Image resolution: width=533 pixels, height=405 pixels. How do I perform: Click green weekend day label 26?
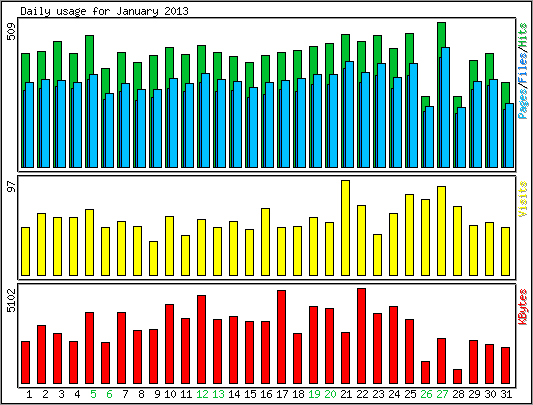[426, 394]
